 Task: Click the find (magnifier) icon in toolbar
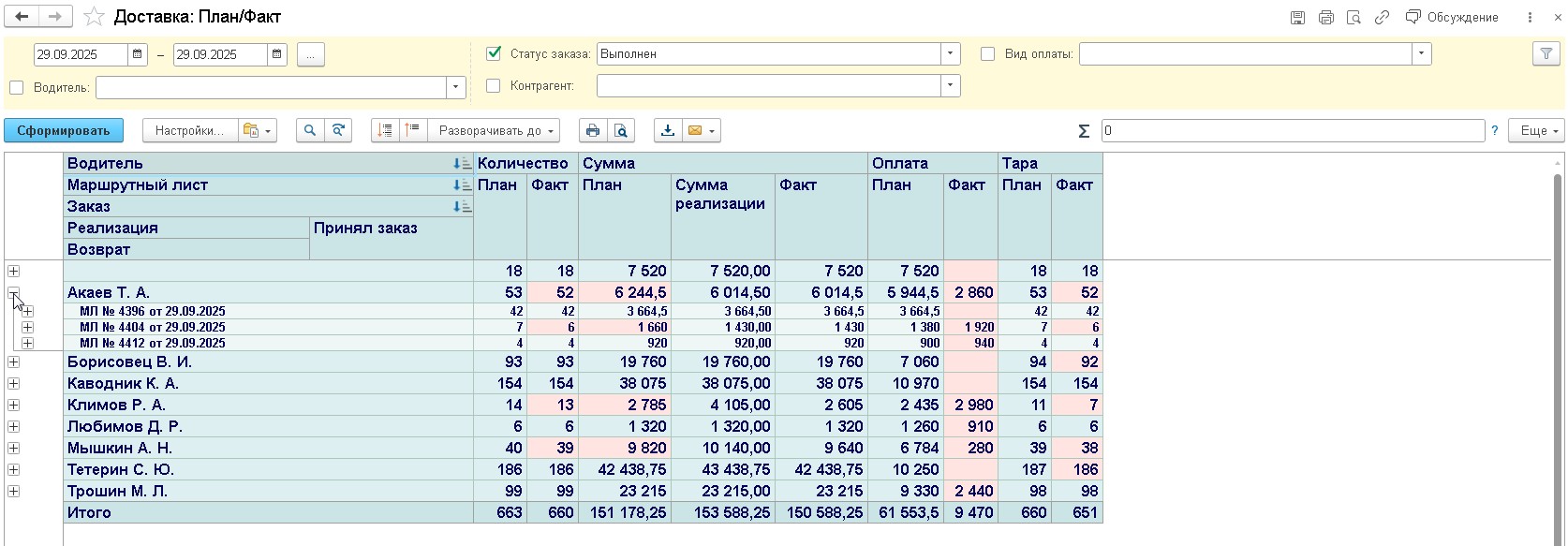click(x=310, y=131)
